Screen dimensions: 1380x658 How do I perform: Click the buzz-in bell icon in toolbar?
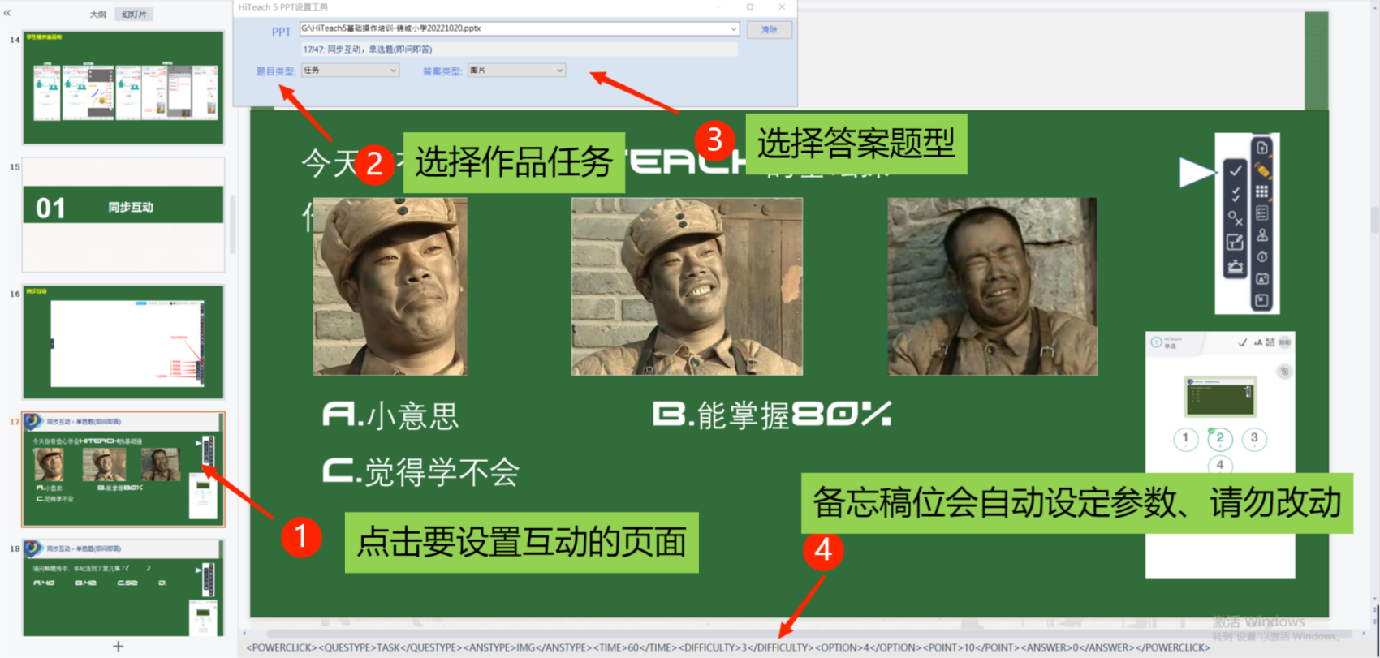click(x=1235, y=265)
